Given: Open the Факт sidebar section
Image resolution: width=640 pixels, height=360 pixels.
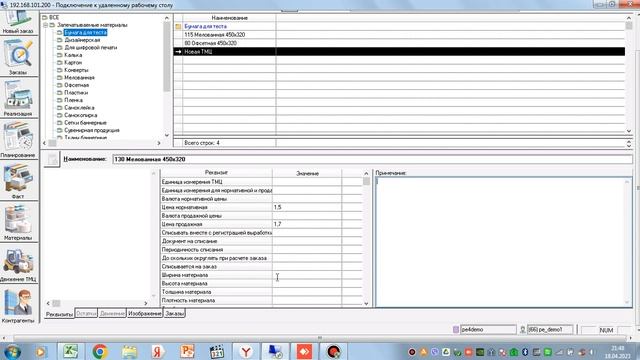Looking at the screenshot, I should [18, 181].
